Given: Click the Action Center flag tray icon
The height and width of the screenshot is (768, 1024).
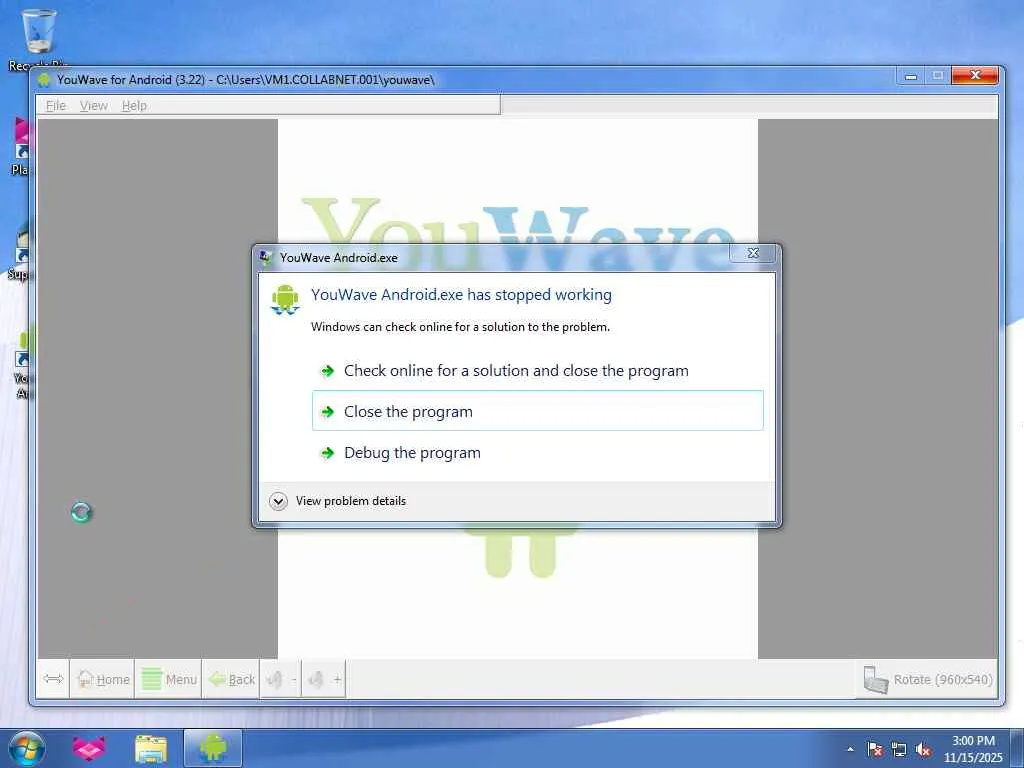Looking at the screenshot, I should pos(874,749).
